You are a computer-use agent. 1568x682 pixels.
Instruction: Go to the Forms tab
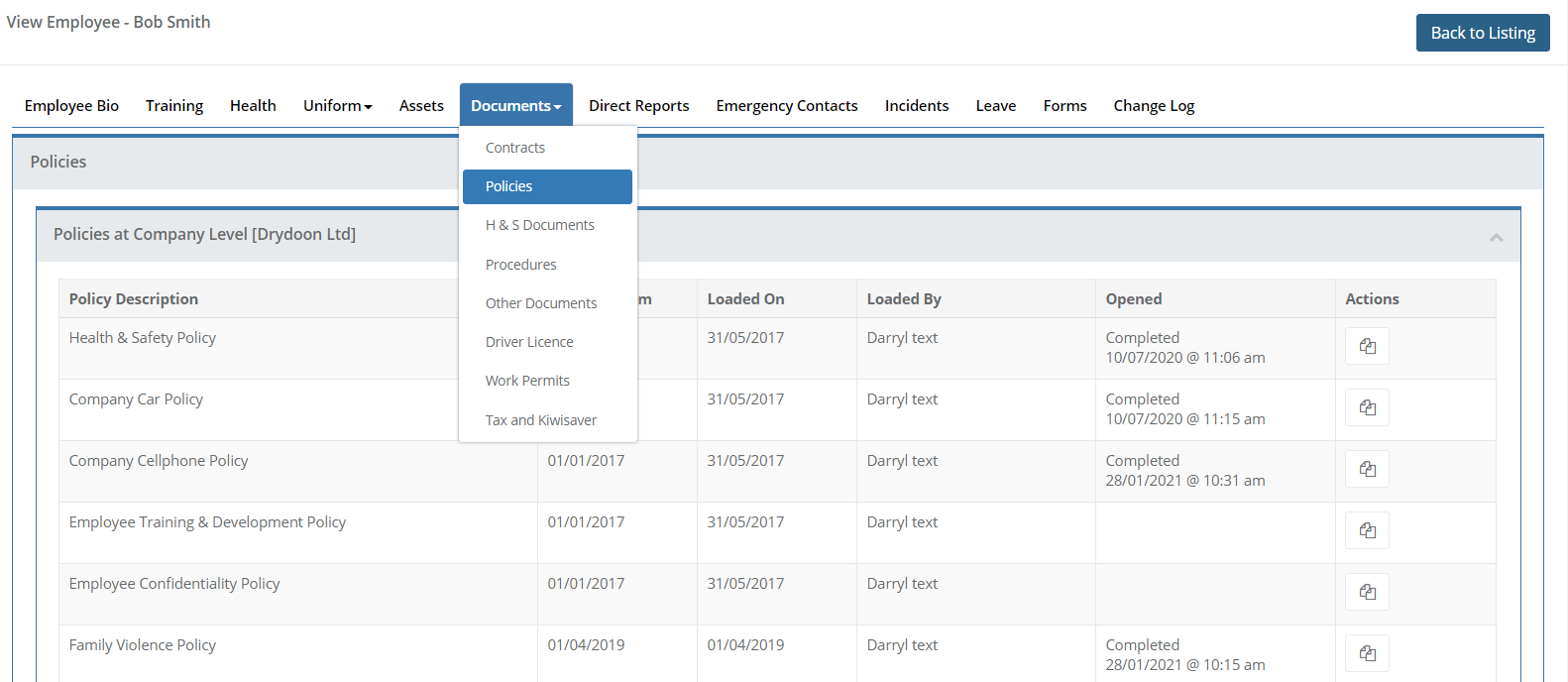point(1065,106)
